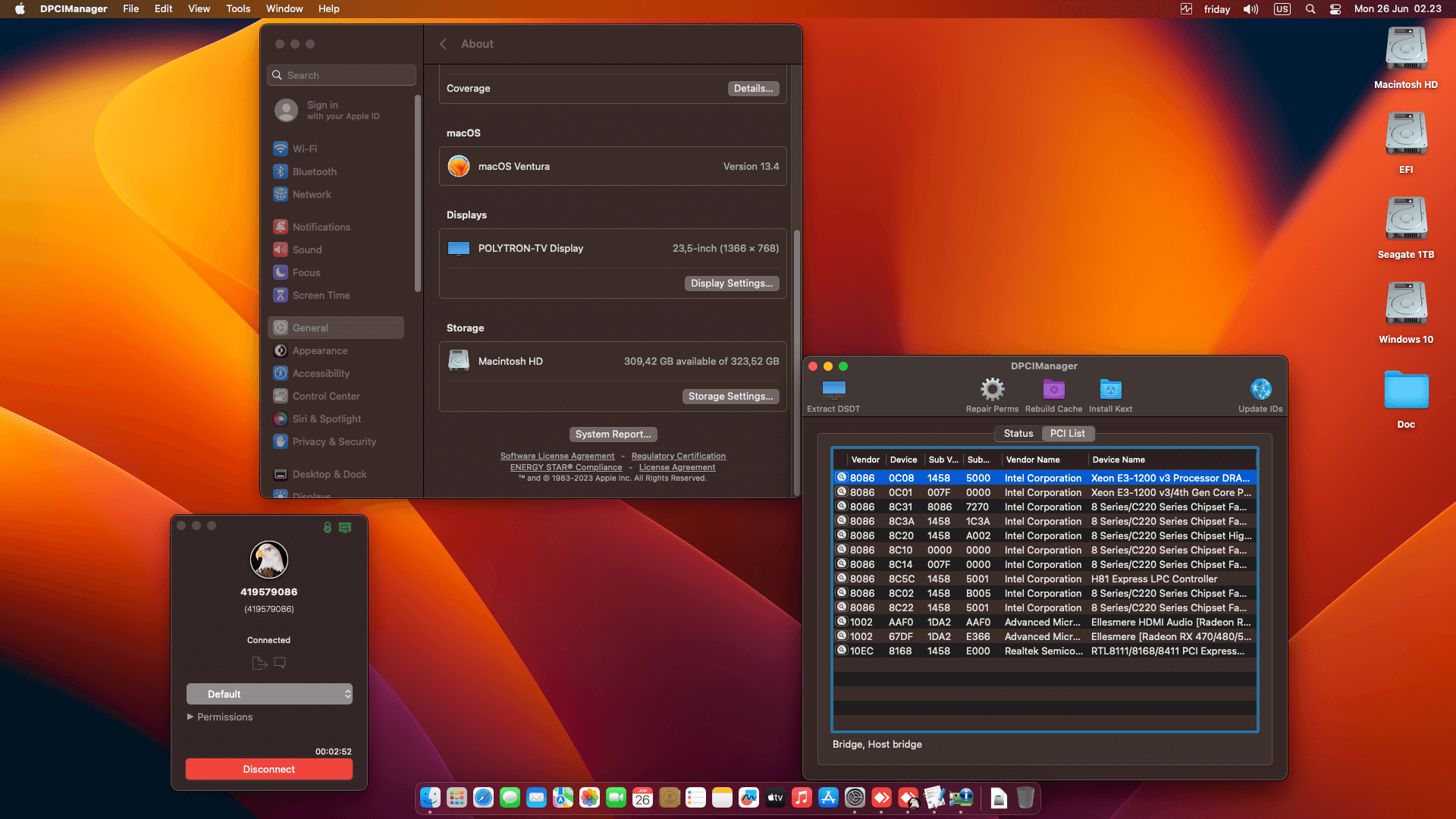
Task: Click the file transfer icon below Connected
Action: (x=259, y=662)
